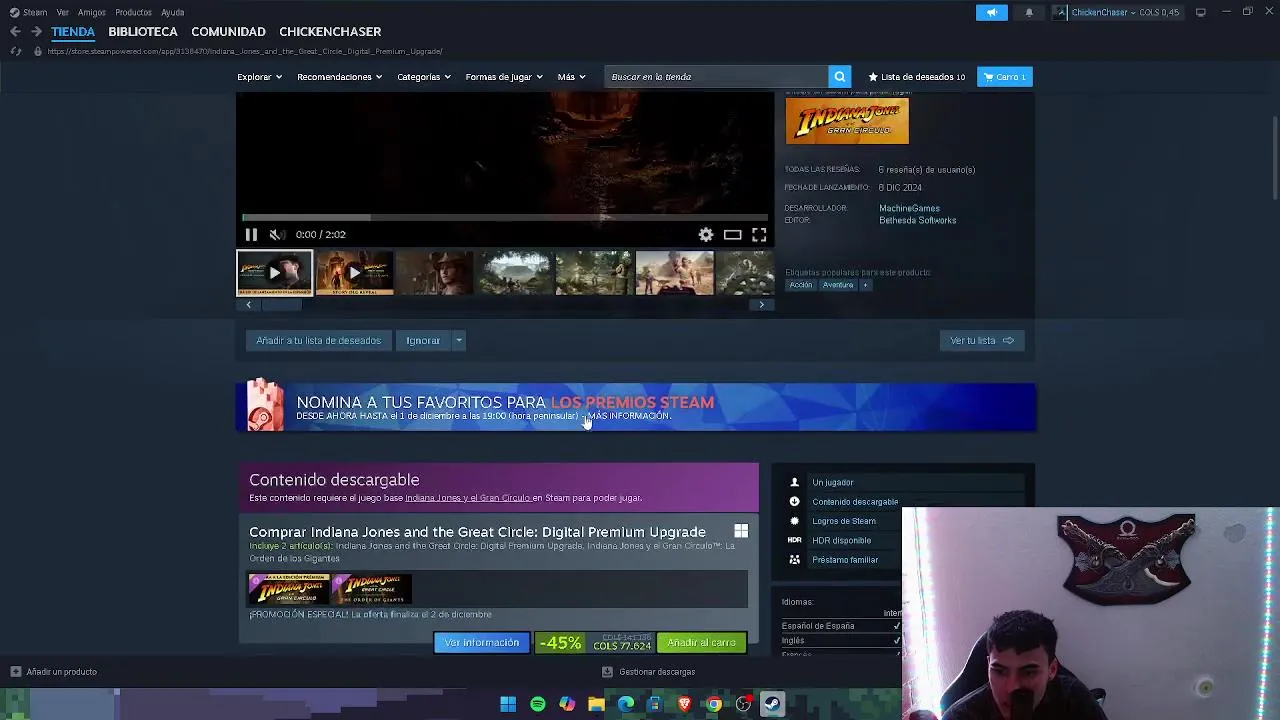Click the search magnifier button
The width and height of the screenshot is (1280, 720).
[840, 77]
